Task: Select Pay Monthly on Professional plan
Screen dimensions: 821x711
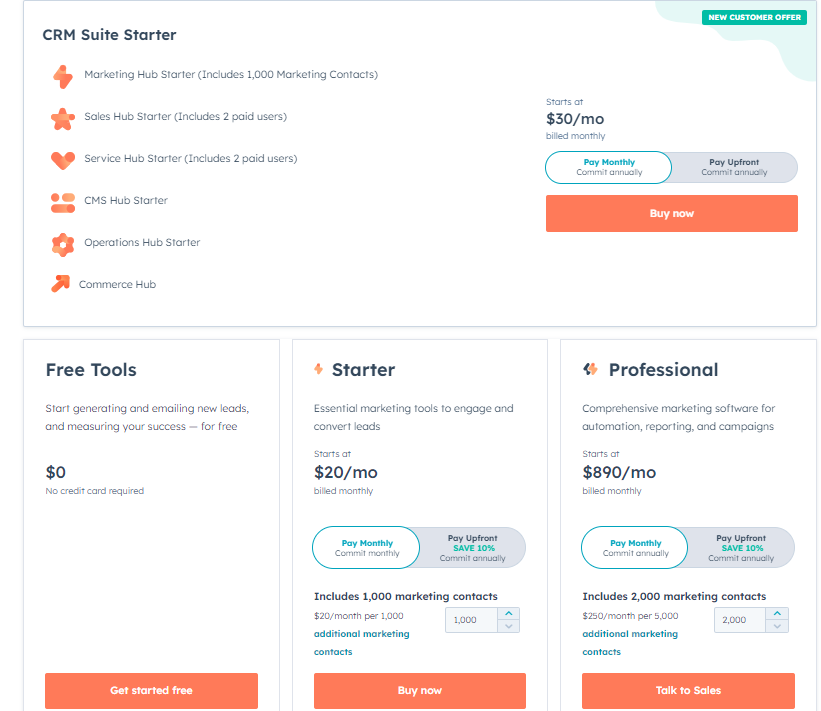Action: point(635,548)
